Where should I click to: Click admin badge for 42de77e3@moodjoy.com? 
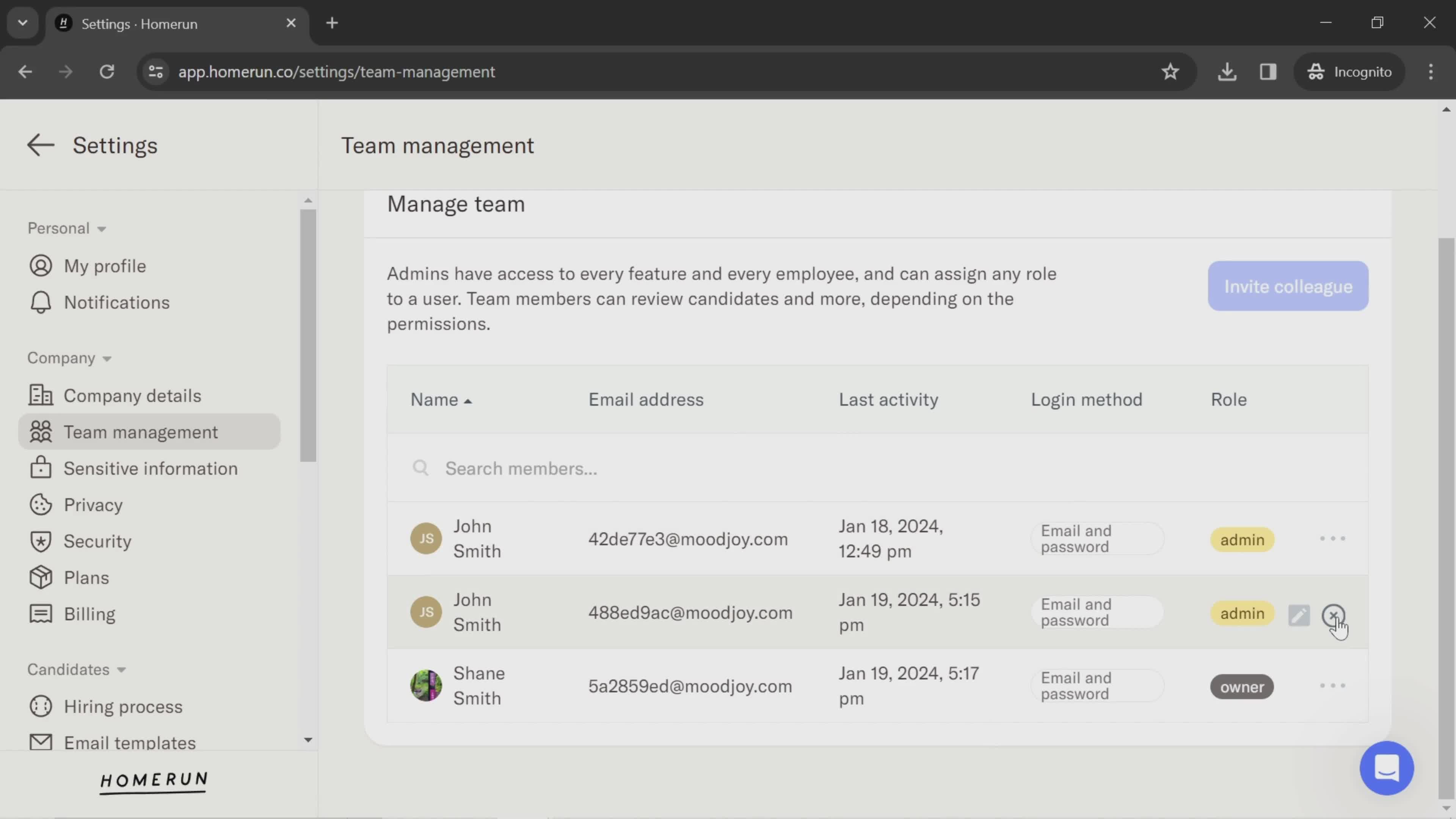pos(1242,540)
